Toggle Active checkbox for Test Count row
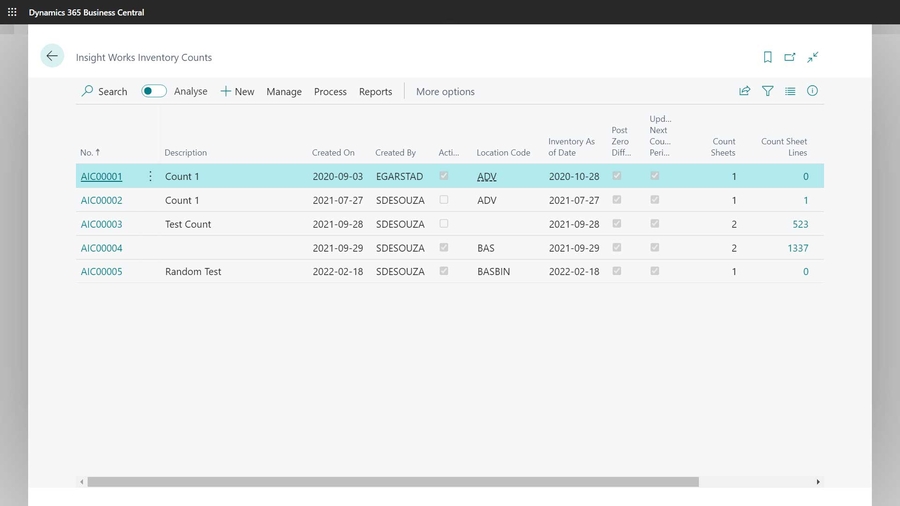Viewport: 900px width, 506px height. click(444, 224)
